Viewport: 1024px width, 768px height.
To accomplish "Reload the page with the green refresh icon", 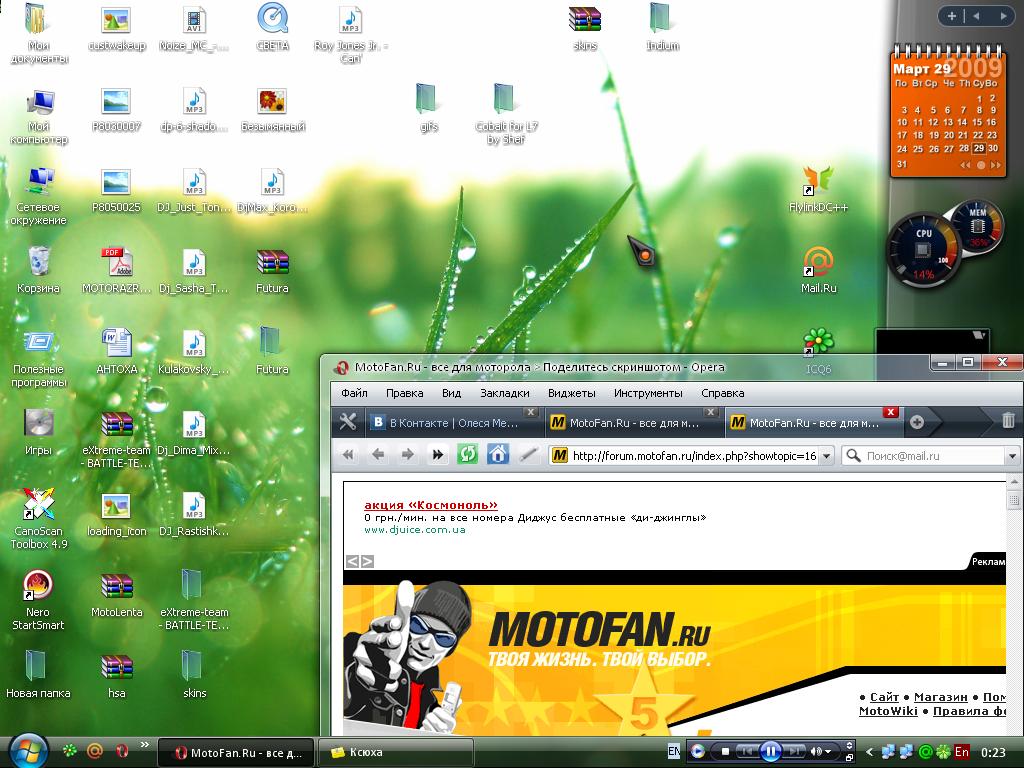I will point(468,455).
